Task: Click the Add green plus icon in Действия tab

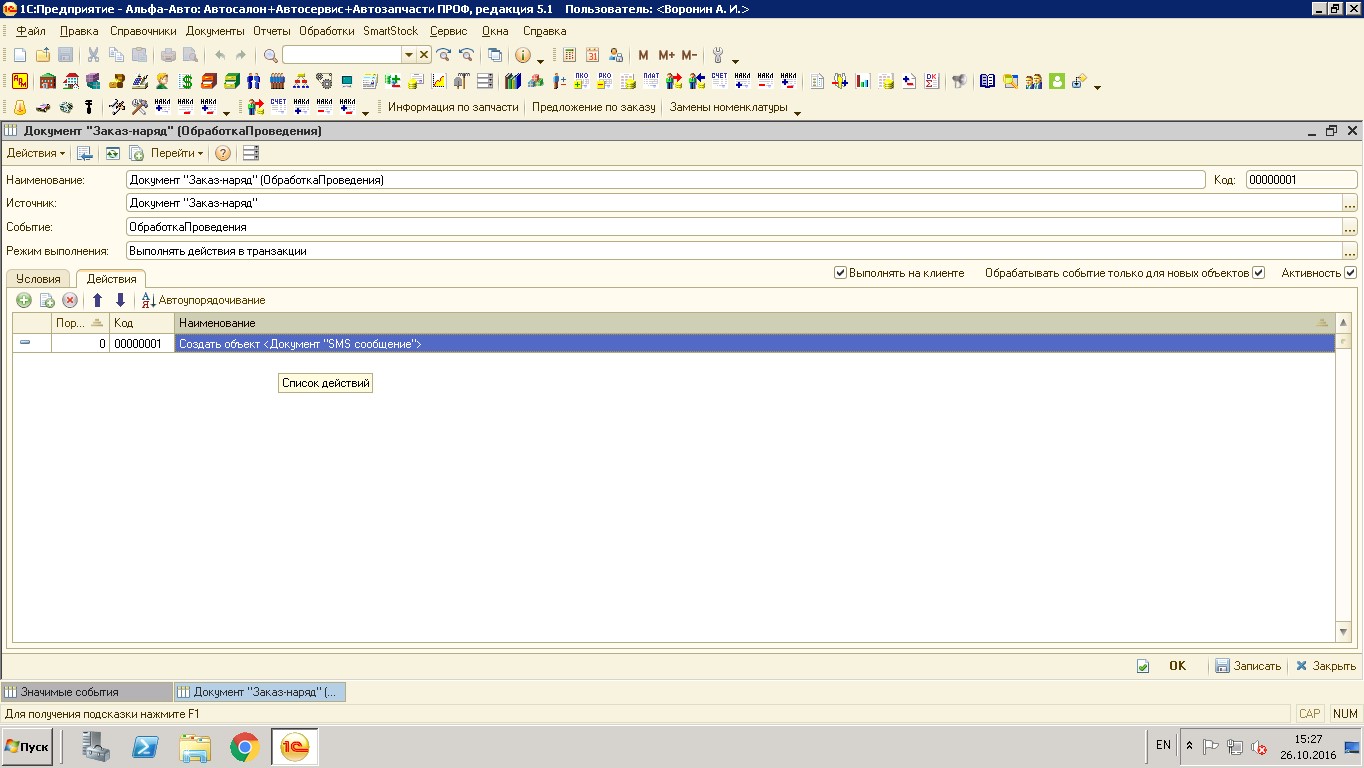Action: 24,300
